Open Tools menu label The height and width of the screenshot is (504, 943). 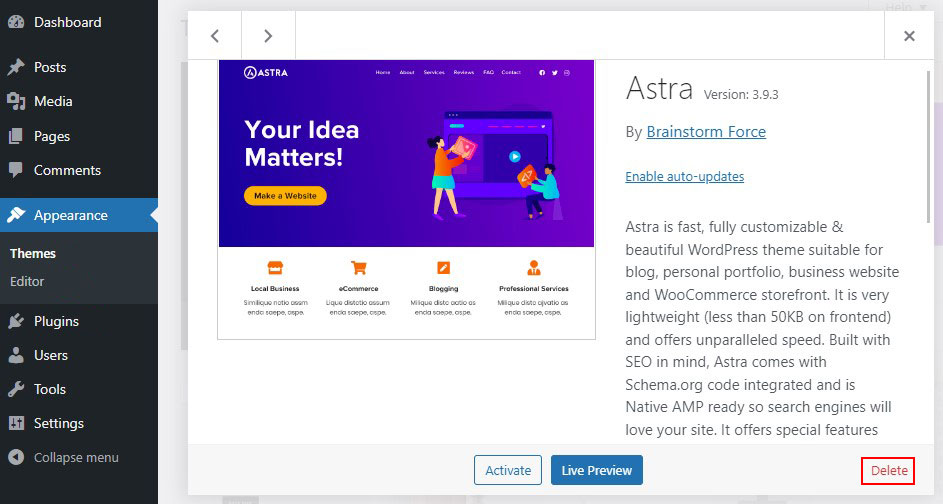point(50,389)
